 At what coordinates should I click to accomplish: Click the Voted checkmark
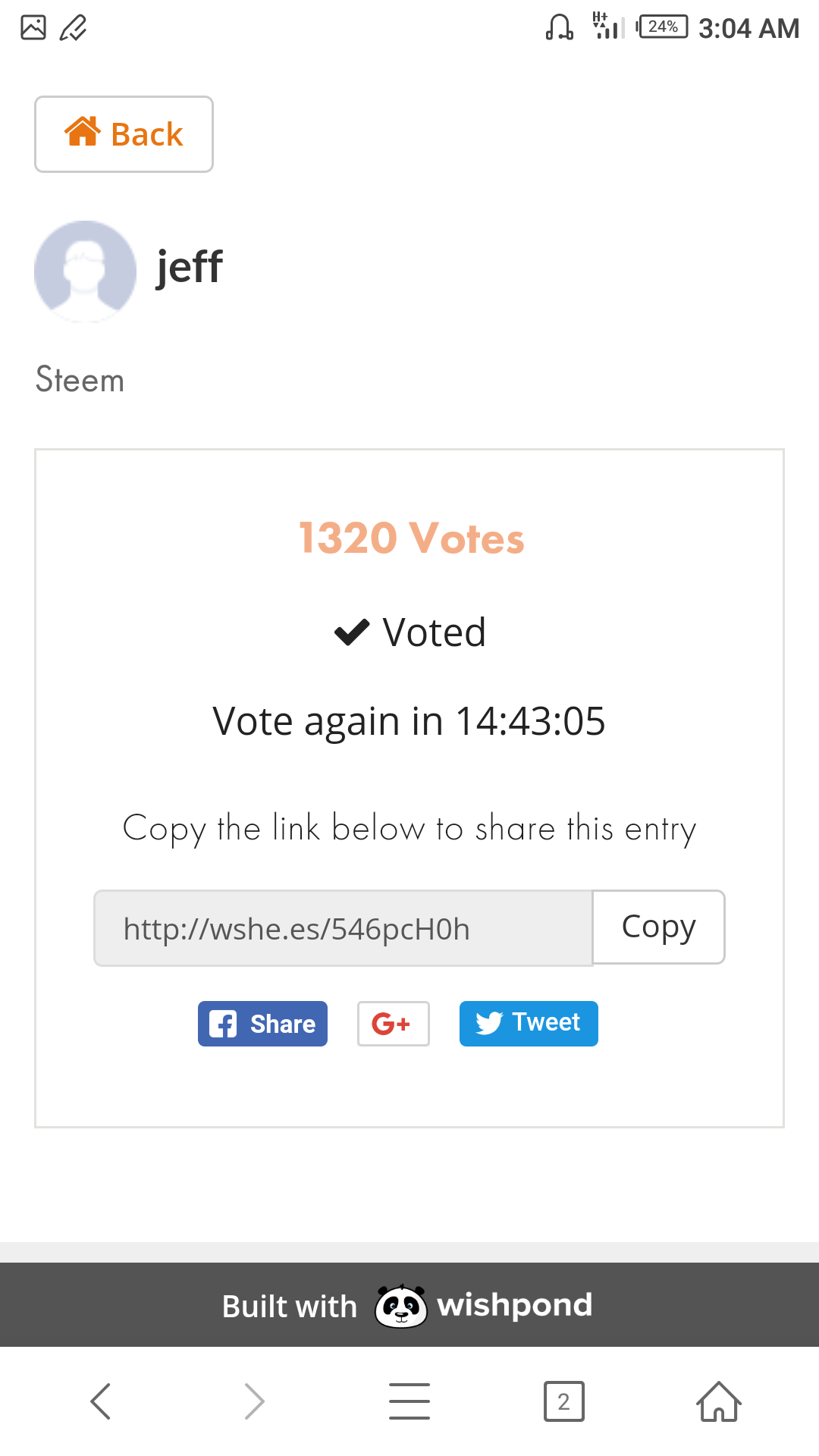352,632
